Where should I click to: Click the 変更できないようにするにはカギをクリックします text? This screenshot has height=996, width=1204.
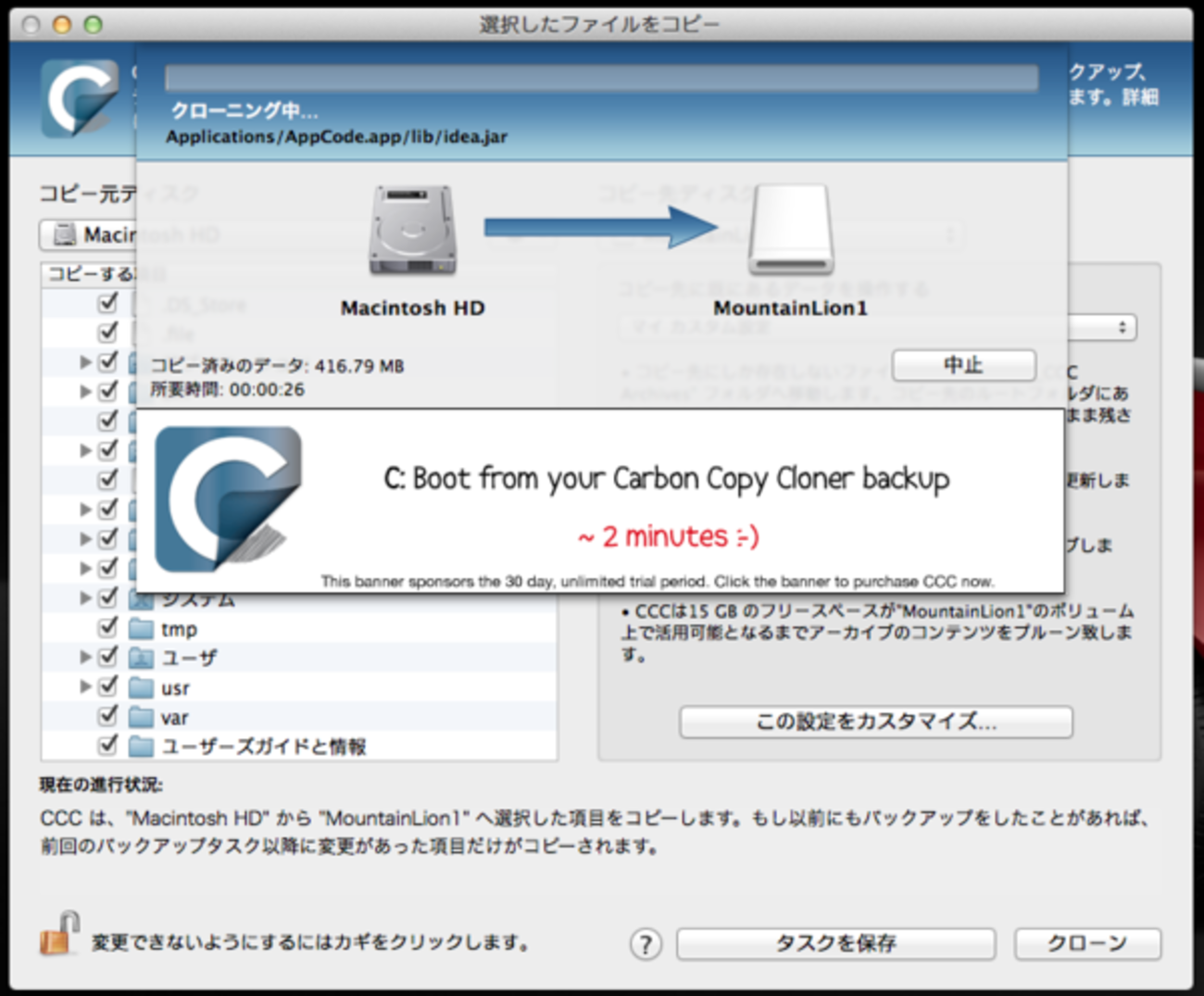[x=311, y=943]
